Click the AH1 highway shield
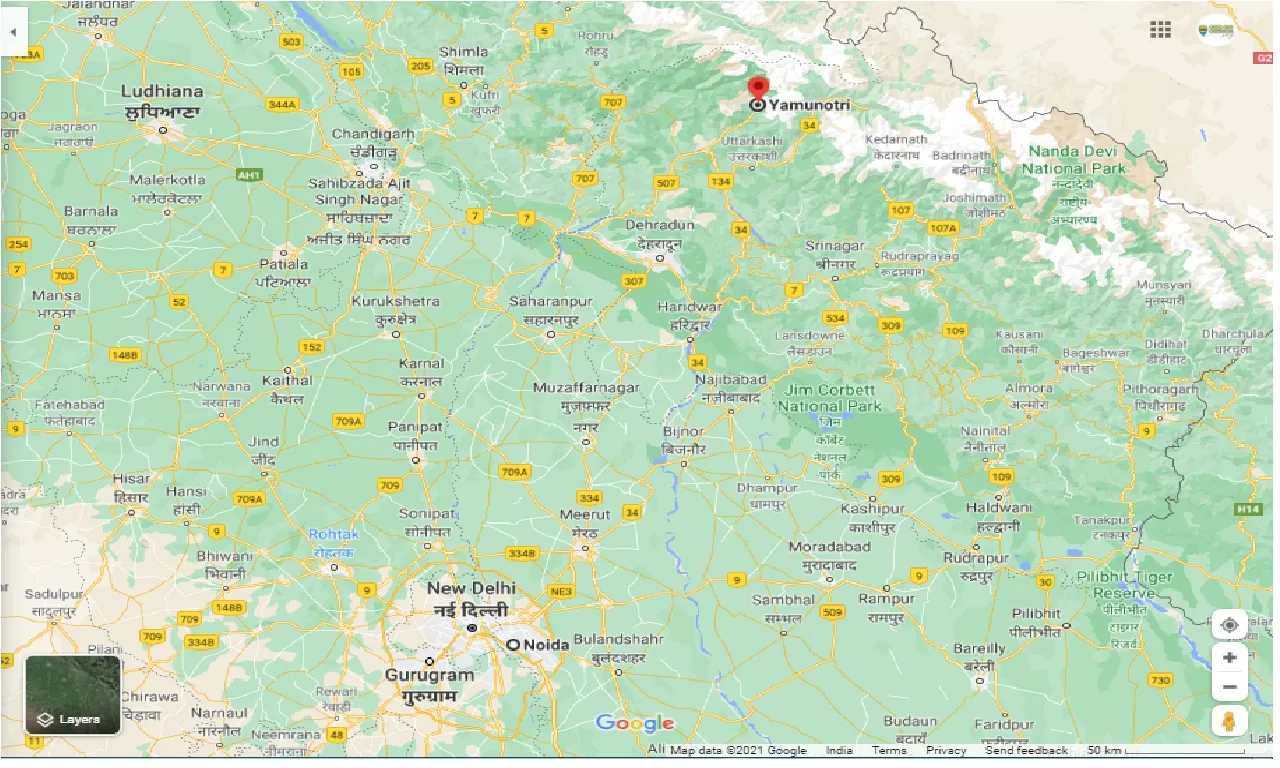 247,175
